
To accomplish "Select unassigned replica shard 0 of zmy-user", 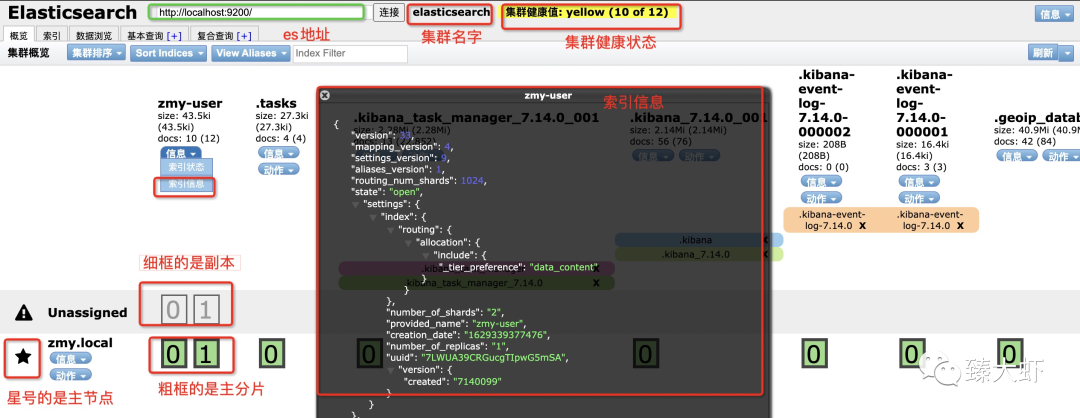I will (x=174, y=312).
